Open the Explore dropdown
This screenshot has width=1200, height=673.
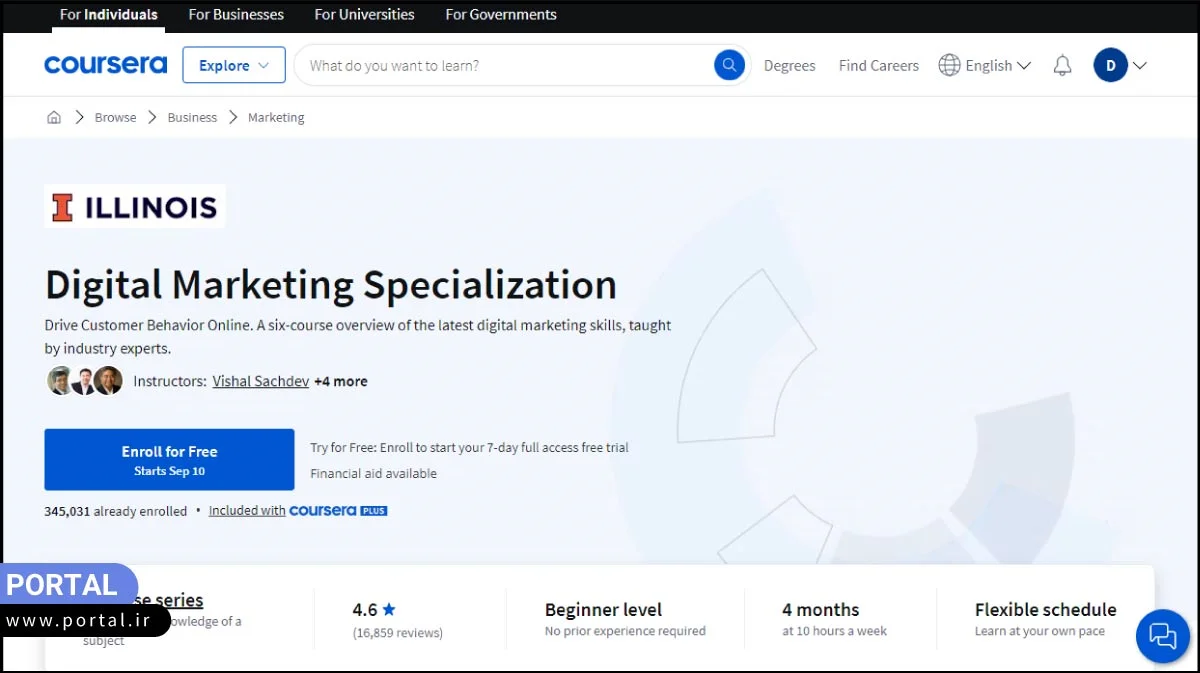click(x=233, y=64)
